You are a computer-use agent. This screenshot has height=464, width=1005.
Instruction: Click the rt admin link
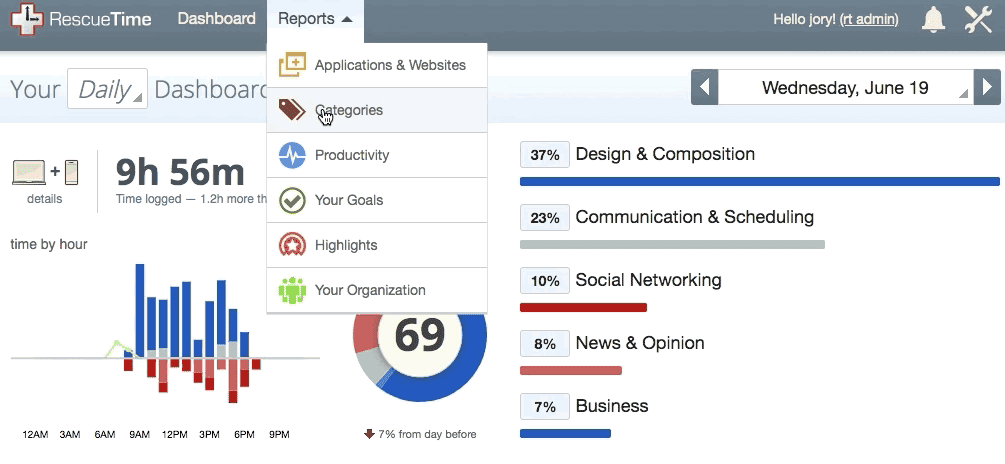coord(868,19)
